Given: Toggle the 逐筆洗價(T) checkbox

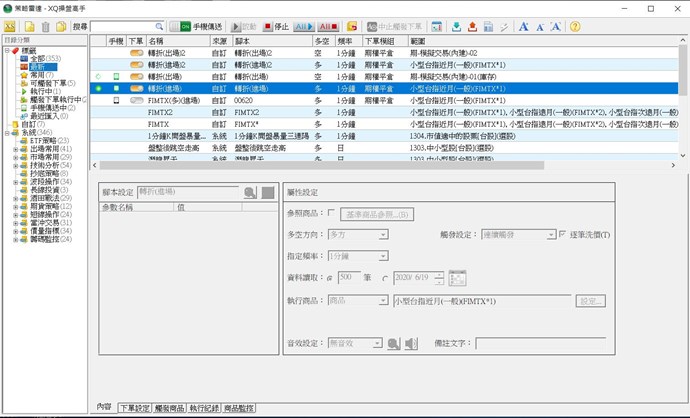Looking at the screenshot, I should tap(548, 234).
